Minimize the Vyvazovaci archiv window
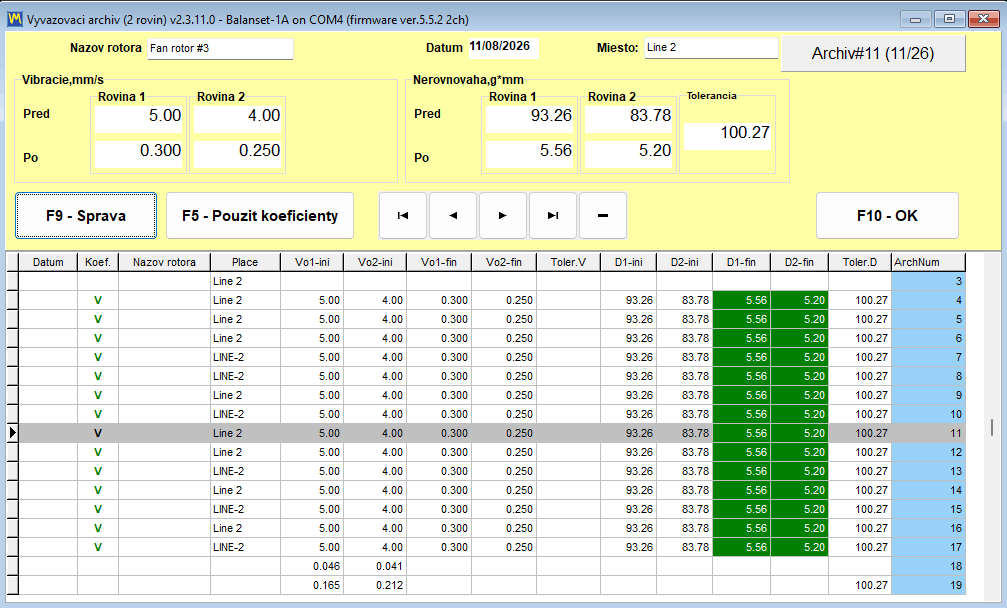The width and height of the screenshot is (1007, 608). point(916,19)
